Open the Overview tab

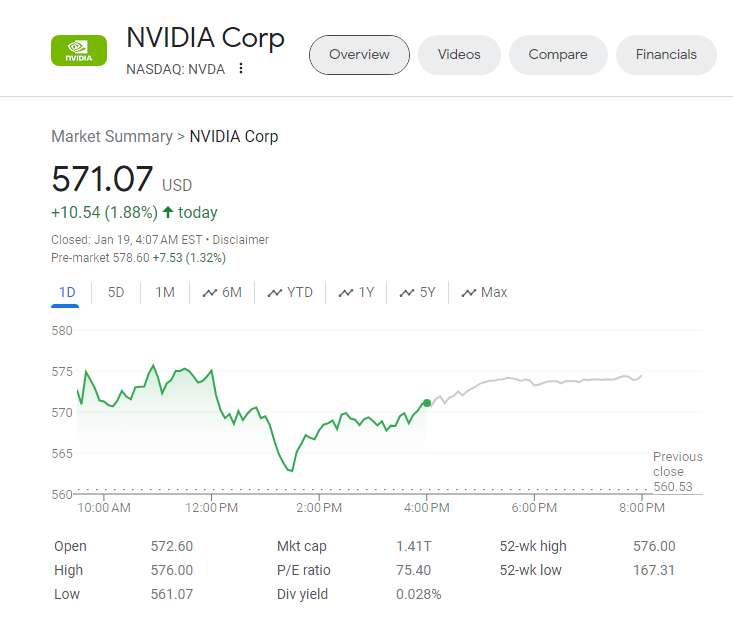[x=359, y=55]
